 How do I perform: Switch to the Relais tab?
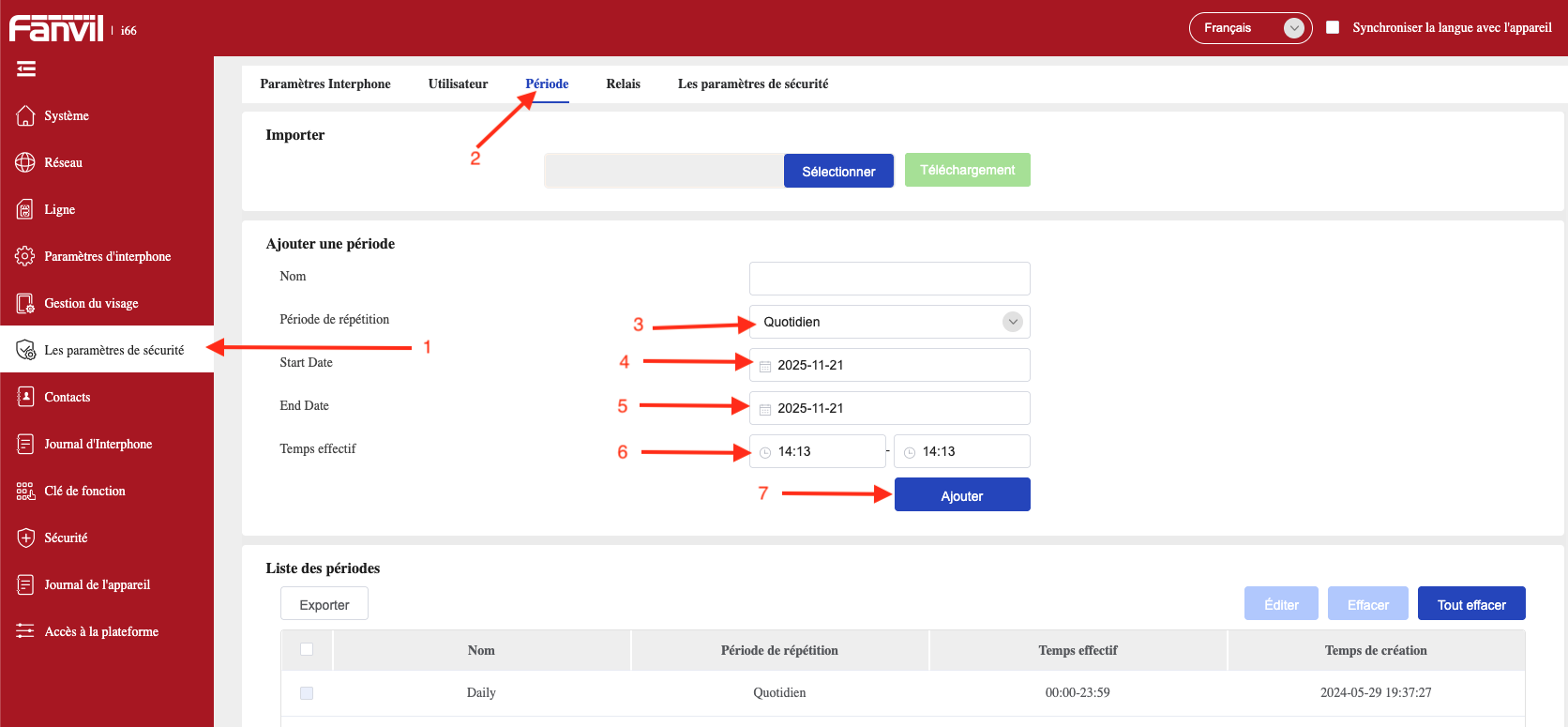pos(623,83)
